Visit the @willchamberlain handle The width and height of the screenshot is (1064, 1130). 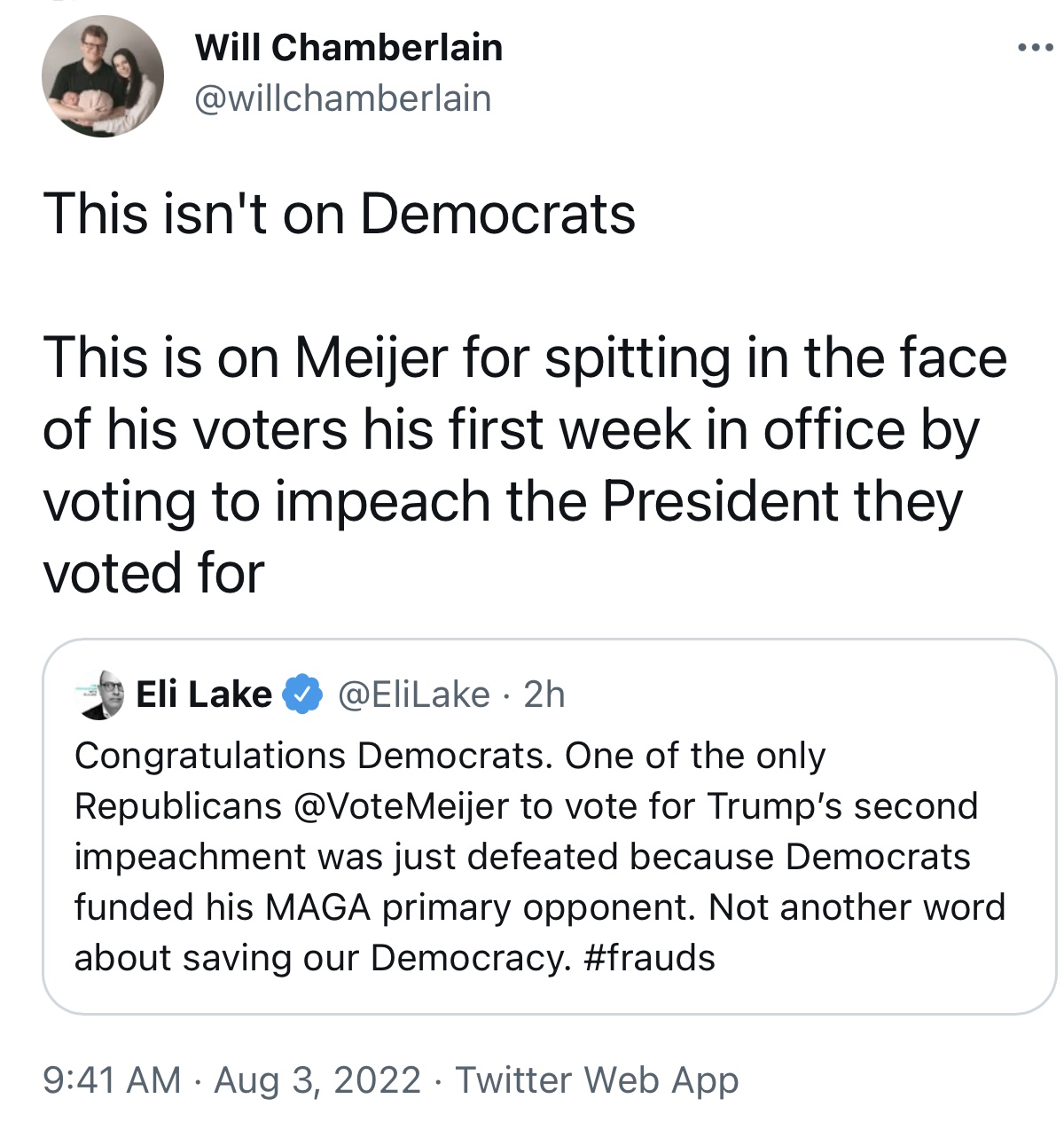click(x=342, y=98)
